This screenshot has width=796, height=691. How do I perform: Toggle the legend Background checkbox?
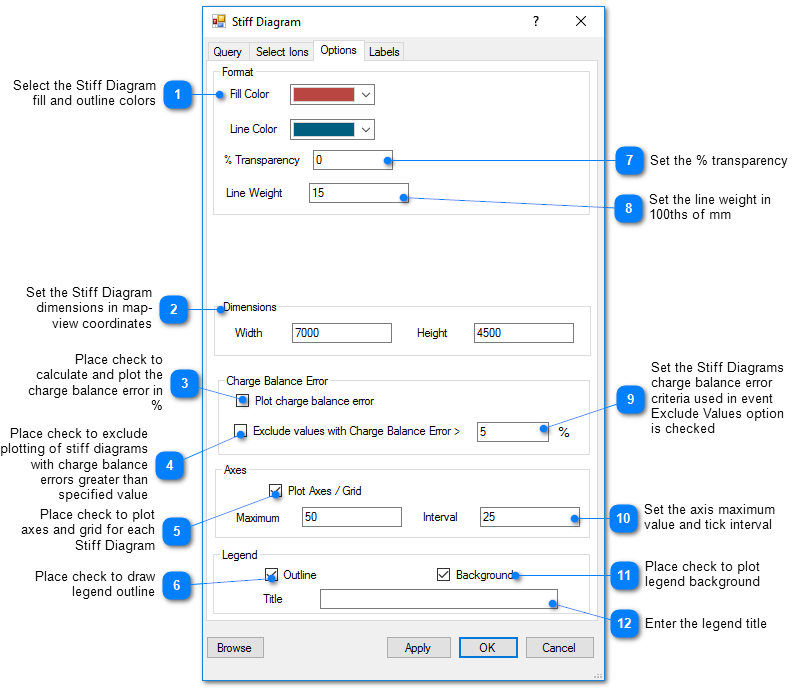coord(444,575)
